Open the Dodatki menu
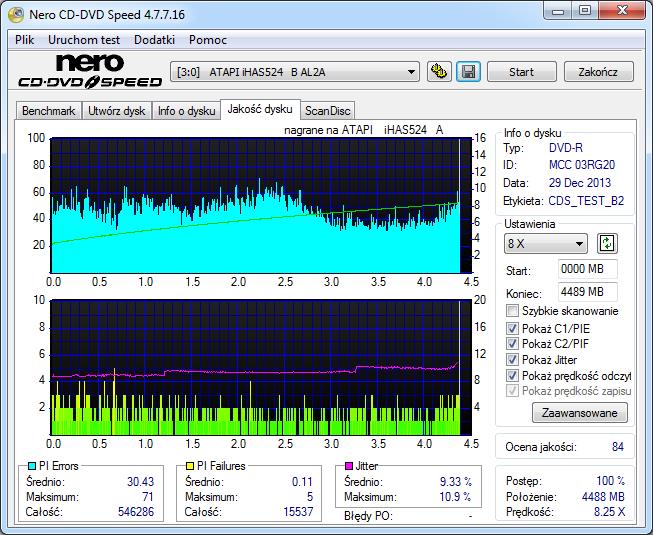Screen dimensions: 653x535 coord(154,40)
